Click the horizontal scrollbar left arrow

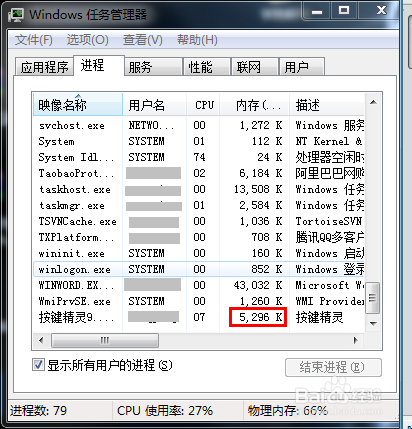[x=41, y=340]
